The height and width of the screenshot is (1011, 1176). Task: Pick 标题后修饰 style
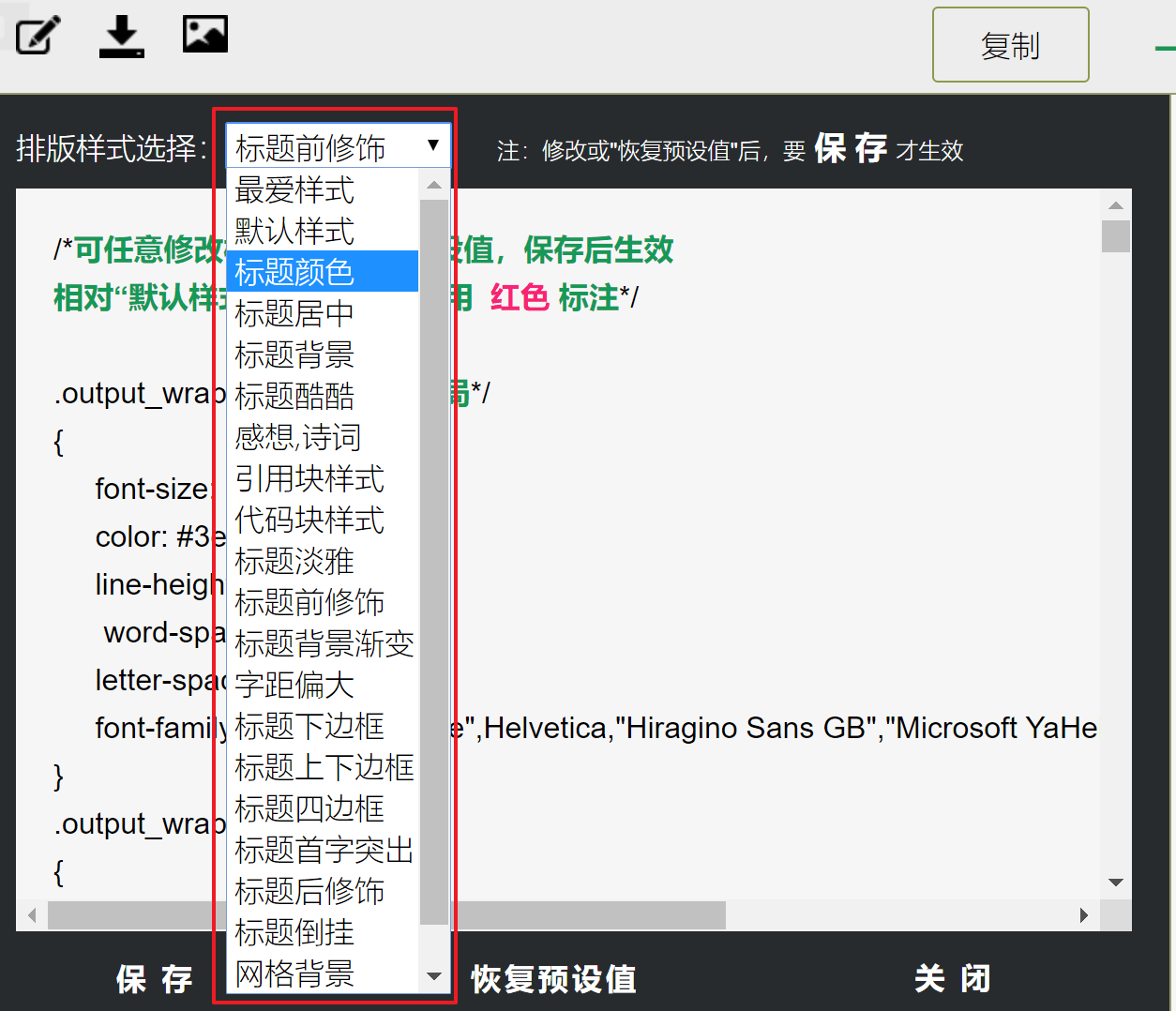[x=323, y=891]
